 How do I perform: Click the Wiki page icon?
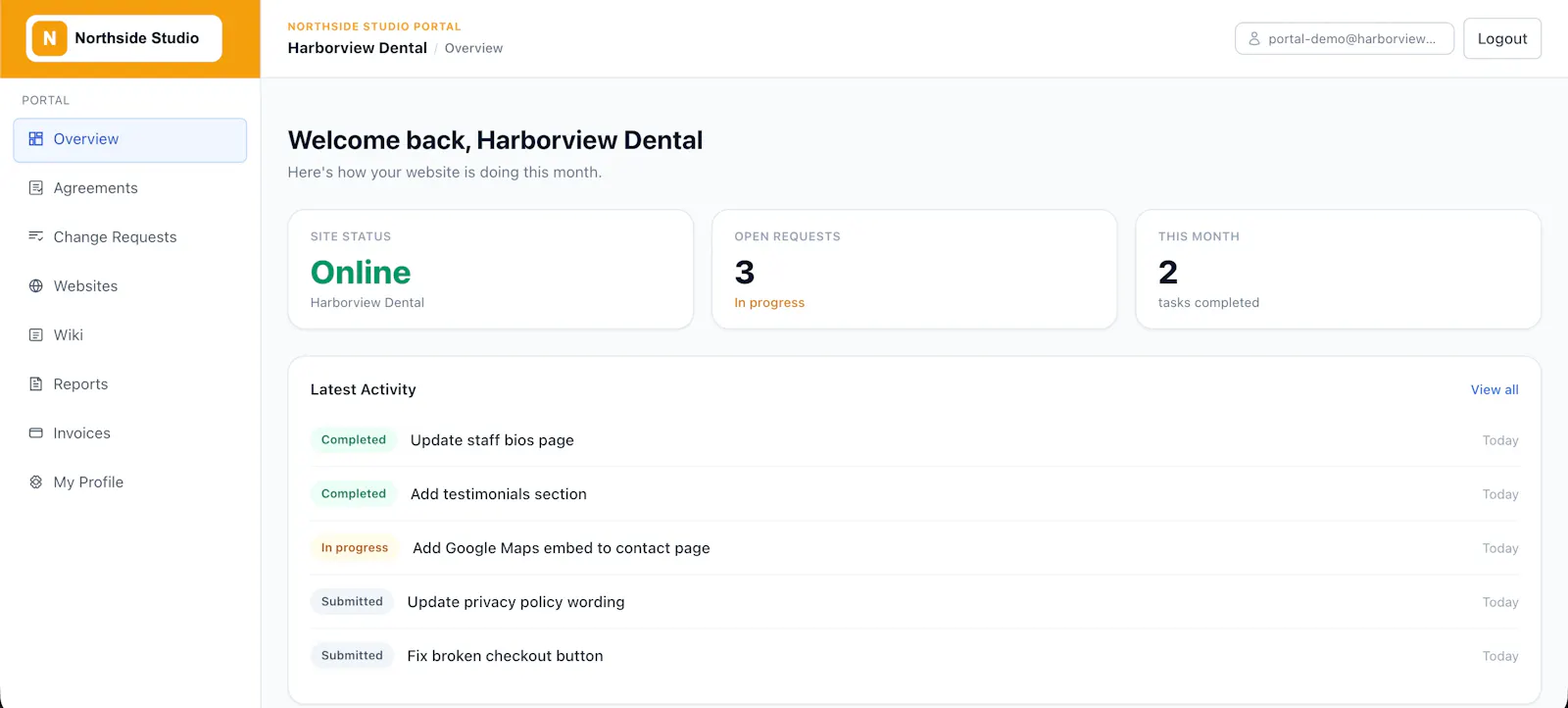click(36, 335)
